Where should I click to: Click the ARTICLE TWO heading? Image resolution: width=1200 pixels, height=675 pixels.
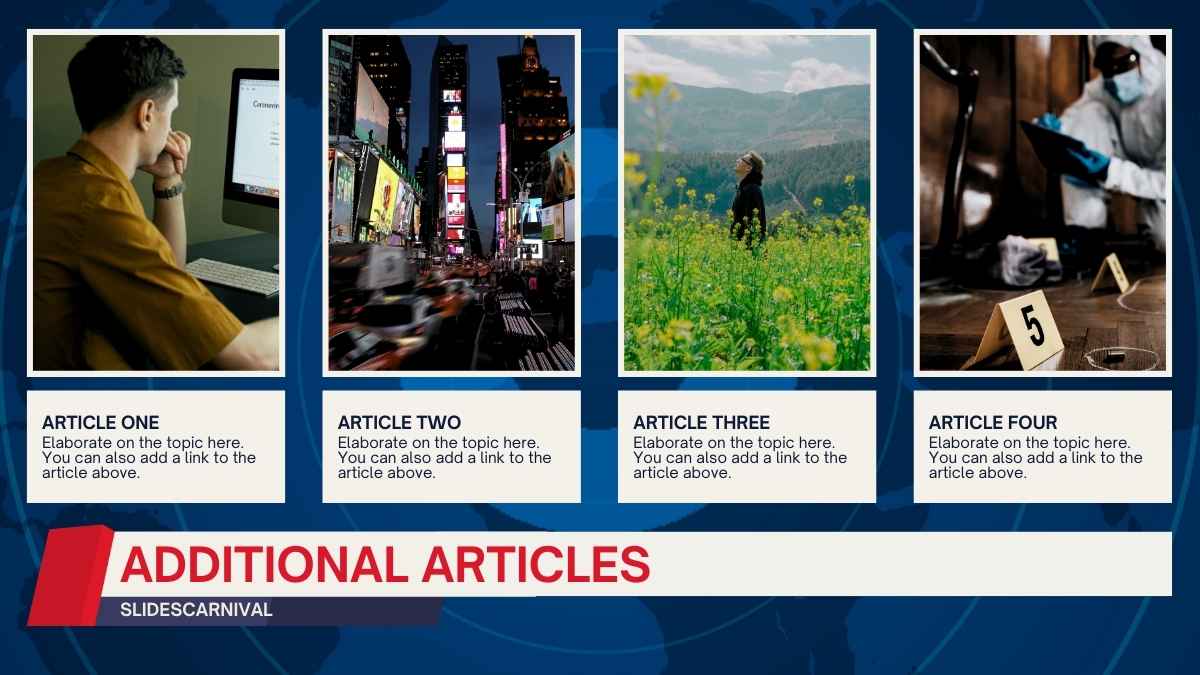point(399,423)
